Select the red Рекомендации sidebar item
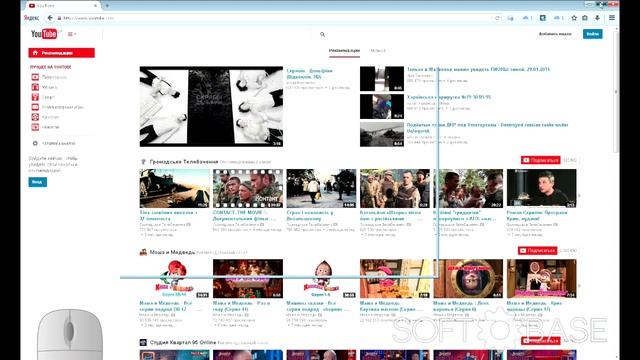 (x=62, y=53)
